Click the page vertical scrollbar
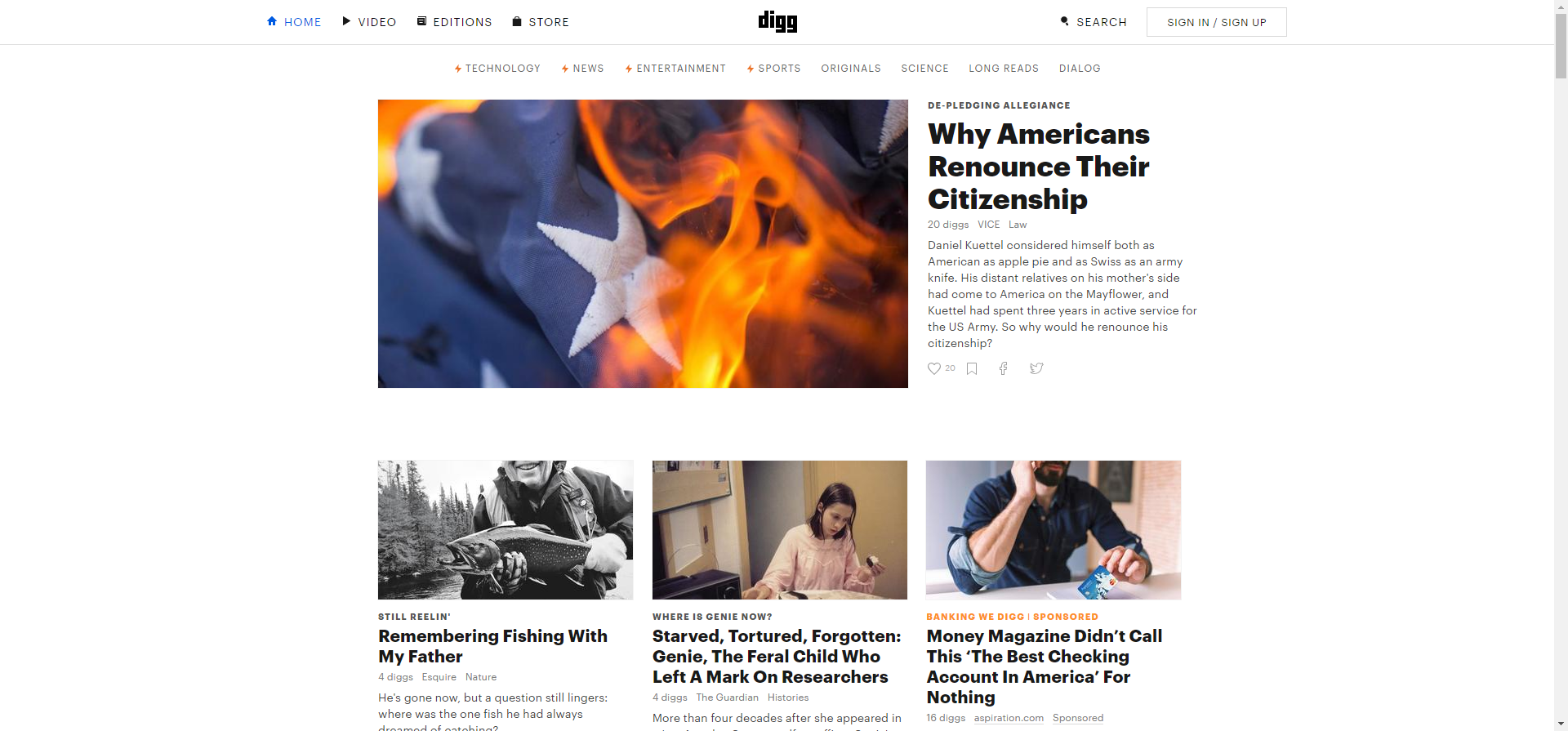The width and height of the screenshot is (1568, 731). pyautogui.click(x=1561, y=365)
